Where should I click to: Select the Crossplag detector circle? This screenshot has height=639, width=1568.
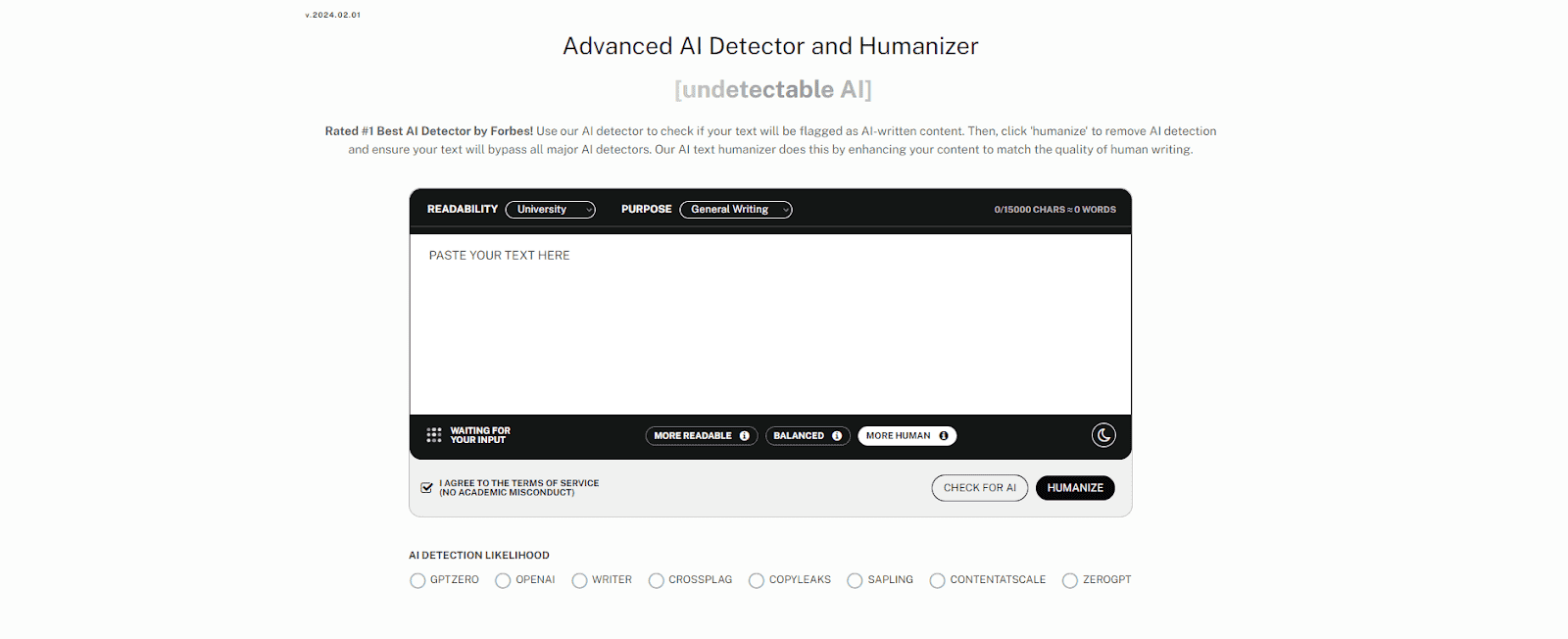(657, 580)
